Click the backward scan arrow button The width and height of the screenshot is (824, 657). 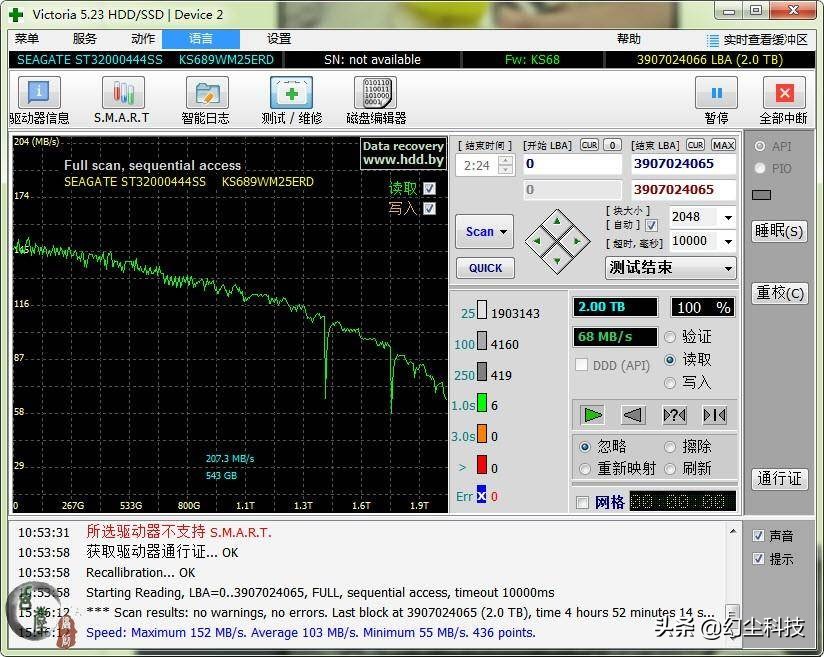[x=633, y=415]
